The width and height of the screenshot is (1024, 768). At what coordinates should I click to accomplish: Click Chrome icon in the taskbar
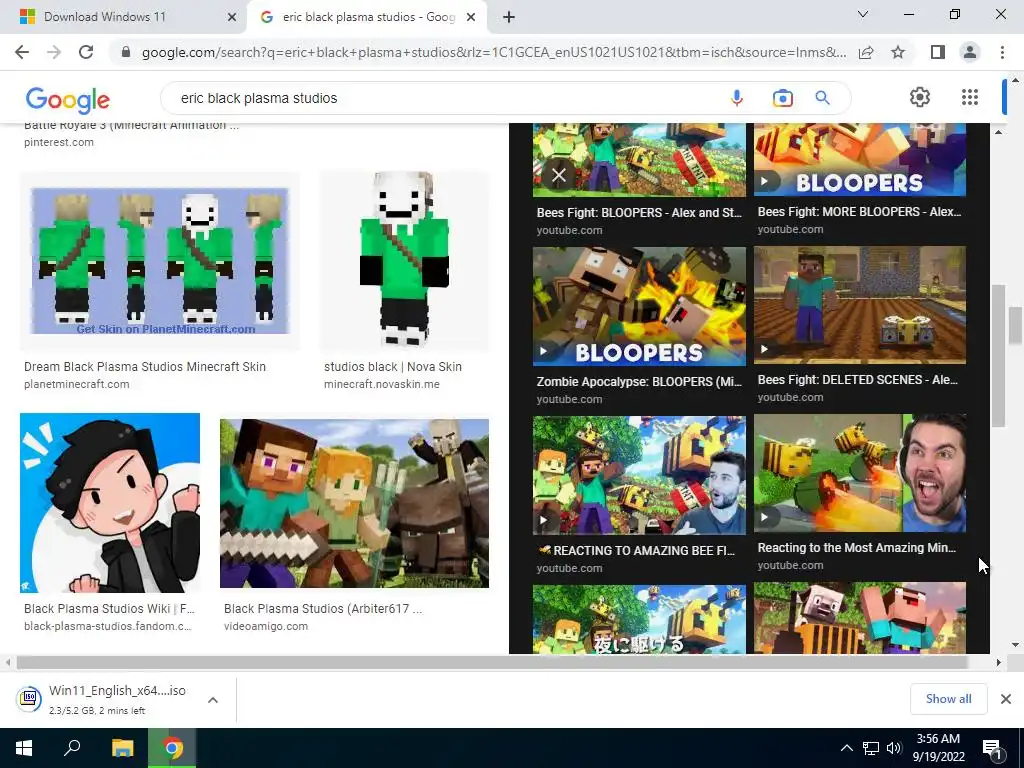point(172,748)
